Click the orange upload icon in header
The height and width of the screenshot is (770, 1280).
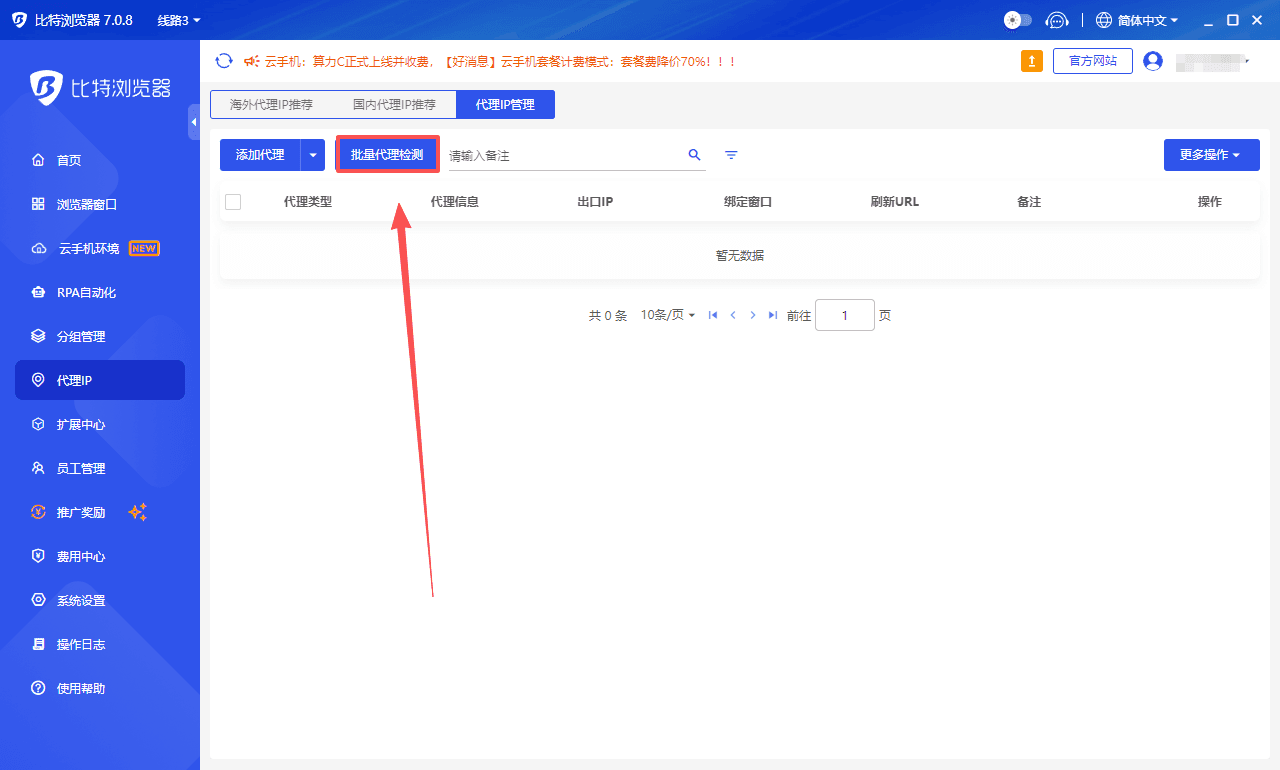click(x=1031, y=61)
